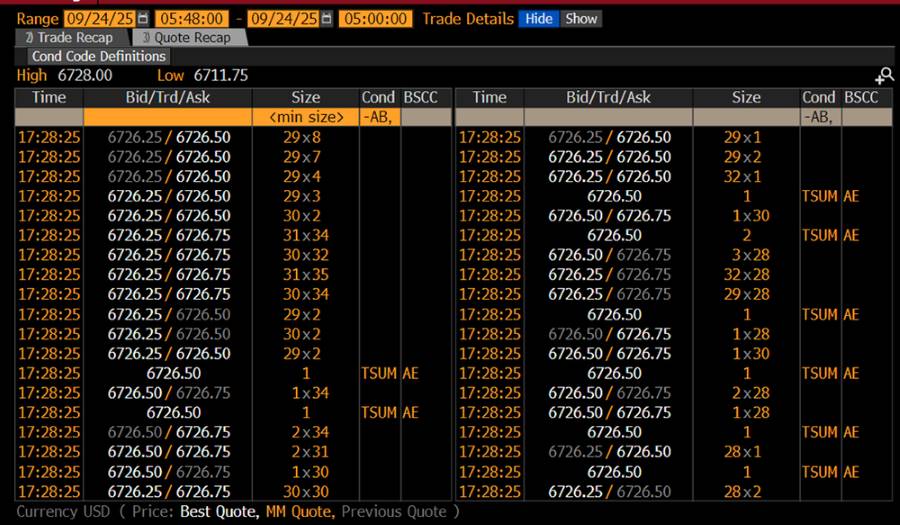Open Cond Code Definitions
The image size is (900, 525).
point(98,57)
